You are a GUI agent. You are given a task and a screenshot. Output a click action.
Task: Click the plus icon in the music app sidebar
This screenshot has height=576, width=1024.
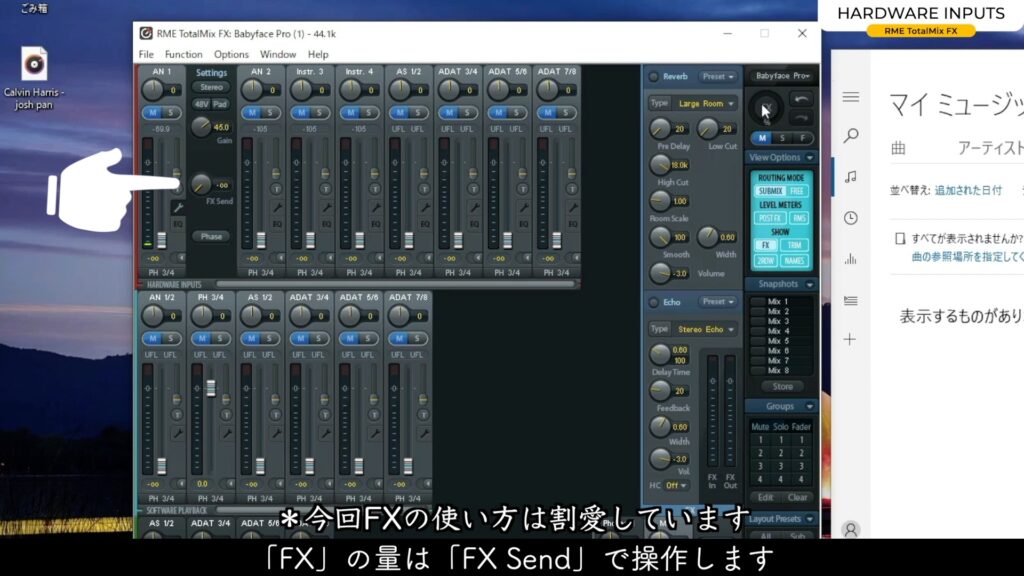click(850, 339)
